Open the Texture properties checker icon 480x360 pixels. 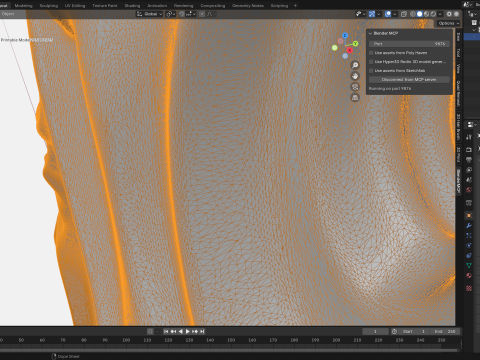[x=469, y=288]
